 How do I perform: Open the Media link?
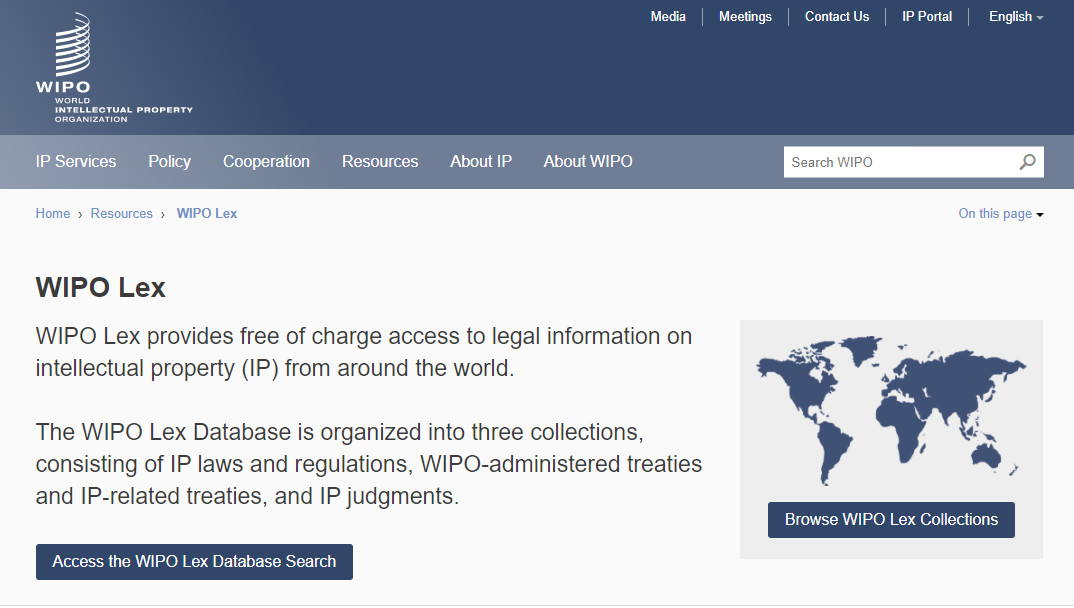tap(668, 16)
